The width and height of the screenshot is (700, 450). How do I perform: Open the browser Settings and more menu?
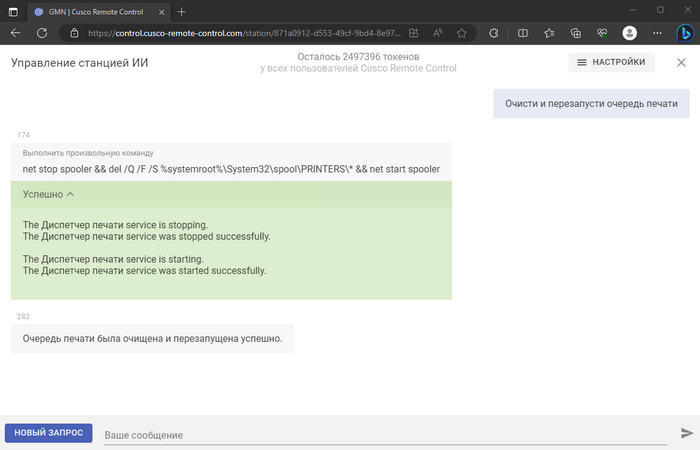coord(656,32)
